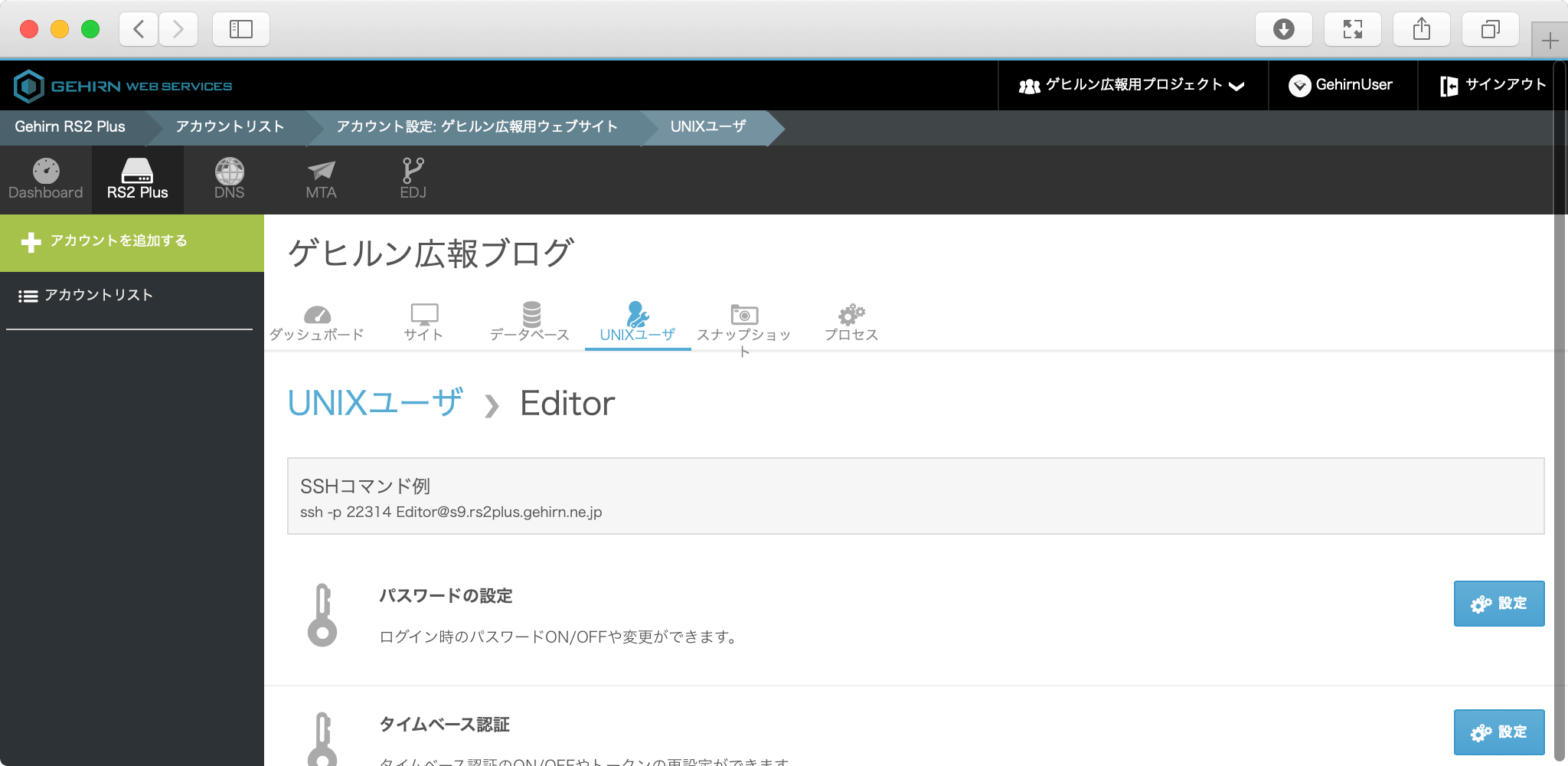Expand the ゲヒルン広報用プロジェクト project dropdown
The image size is (1568, 766).
[1132, 85]
